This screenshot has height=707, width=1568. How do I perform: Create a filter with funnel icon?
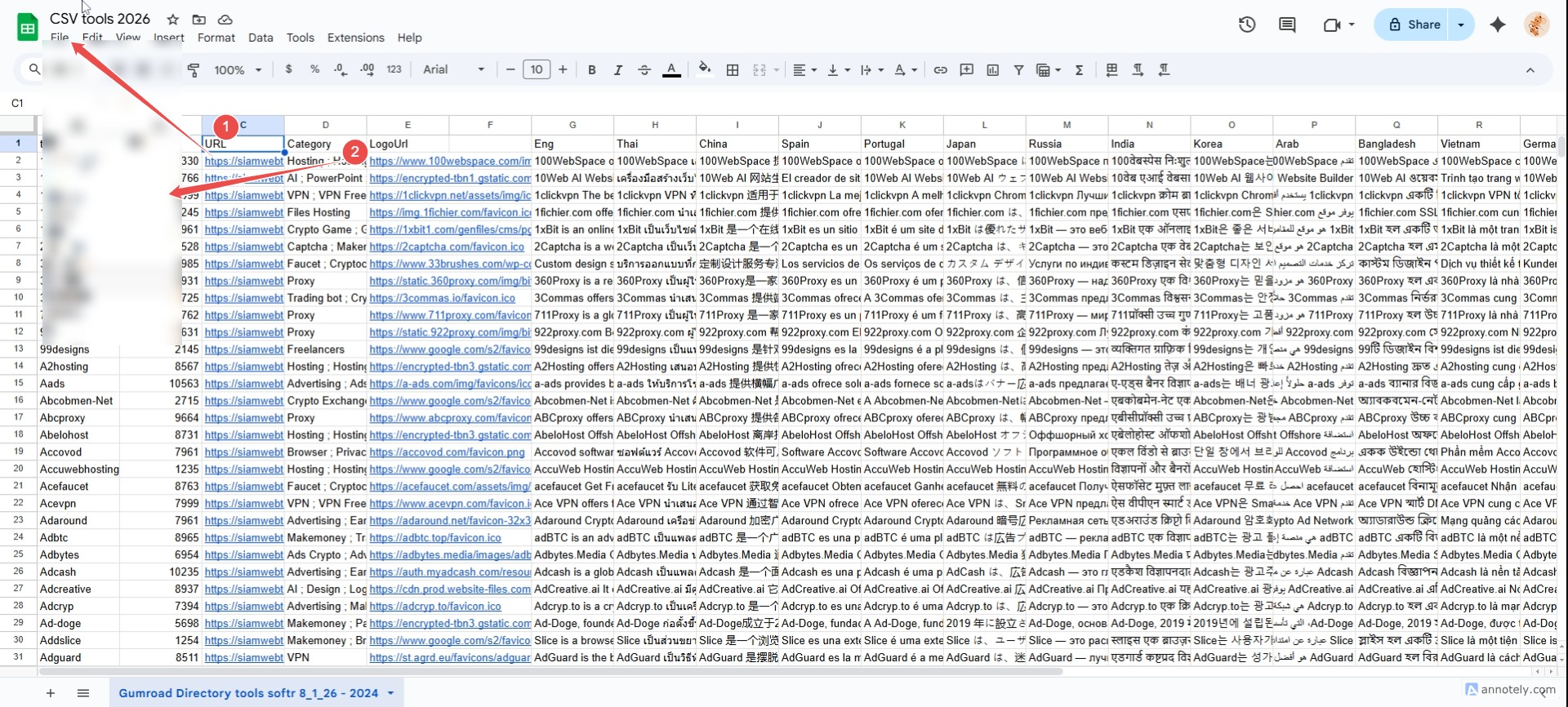pyautogui.click(x=1018, y=69)
